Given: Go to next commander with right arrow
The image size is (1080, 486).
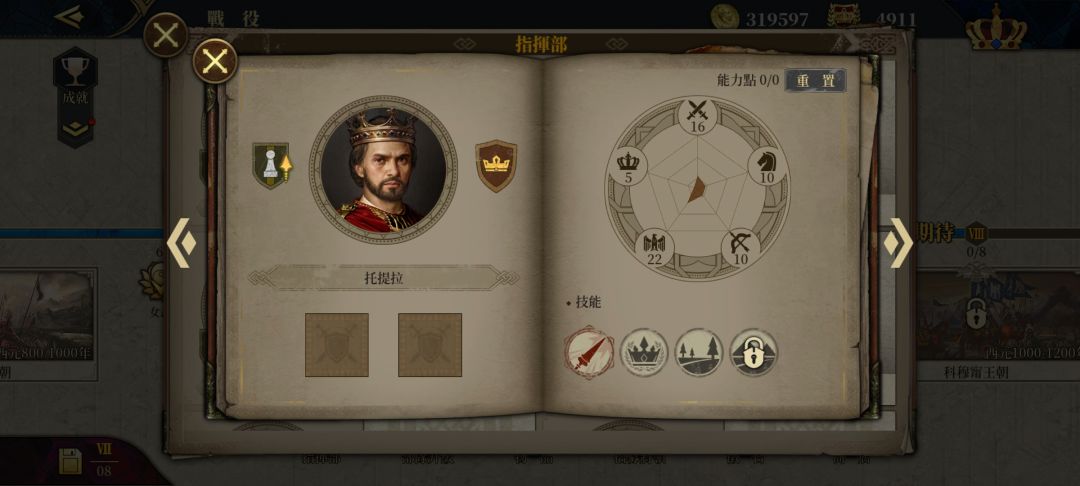Looking at the screenshot, I should (x=898, y=243).
